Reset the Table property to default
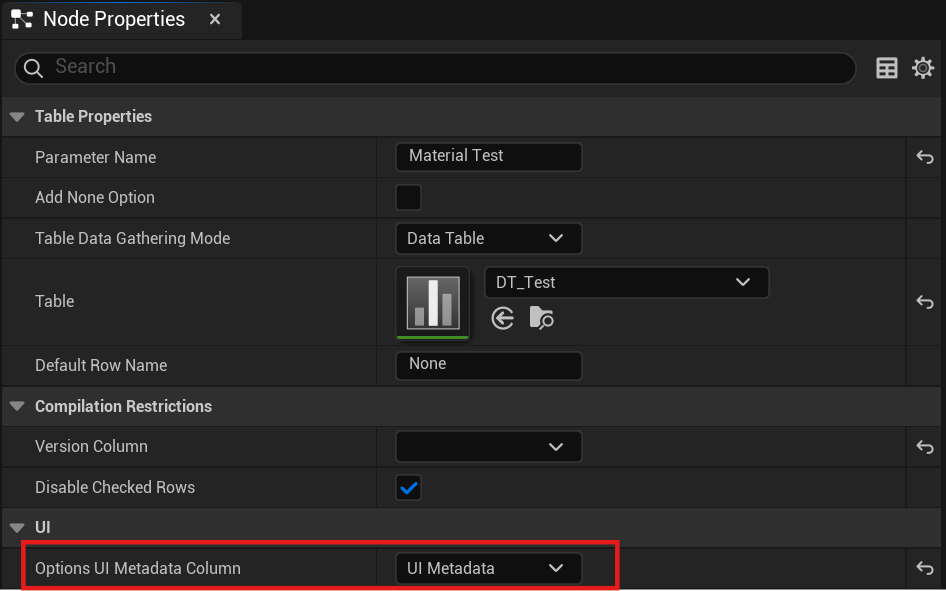Viewport: 946px width, 591px height. click(x=925, y=302)
